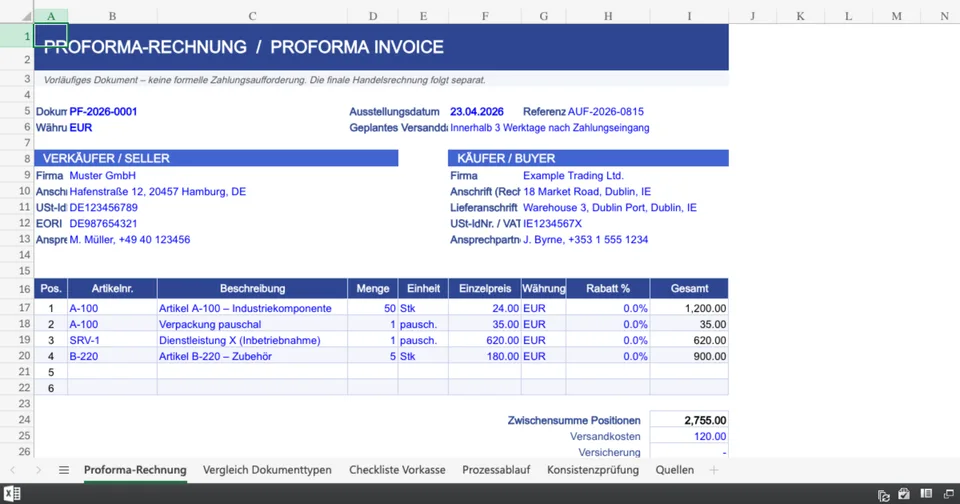Switch to the Proforma-Rechnung sheet tab

coord(135,470)
